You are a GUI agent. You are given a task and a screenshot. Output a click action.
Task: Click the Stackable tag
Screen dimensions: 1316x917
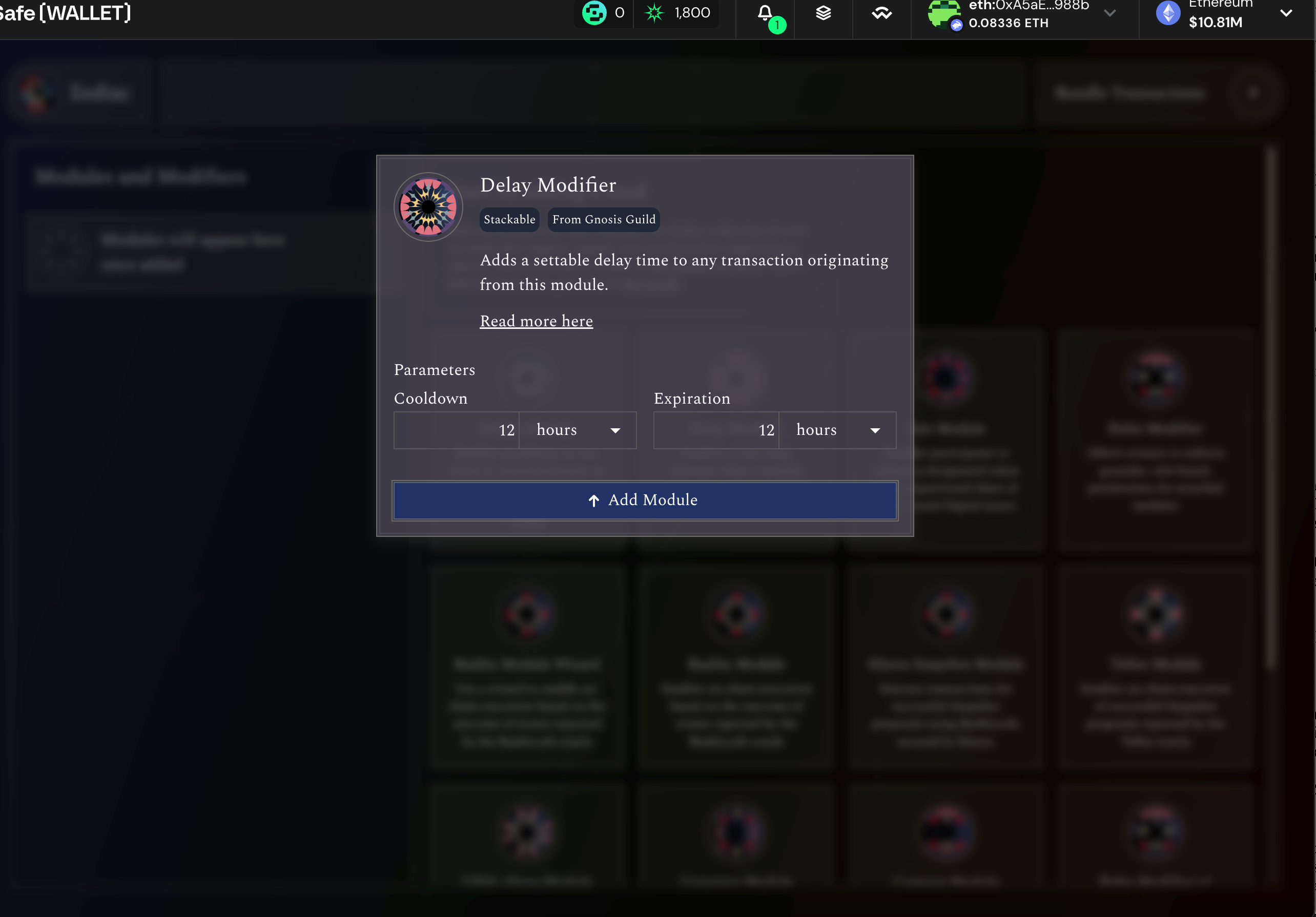click(x=509, y=219)
